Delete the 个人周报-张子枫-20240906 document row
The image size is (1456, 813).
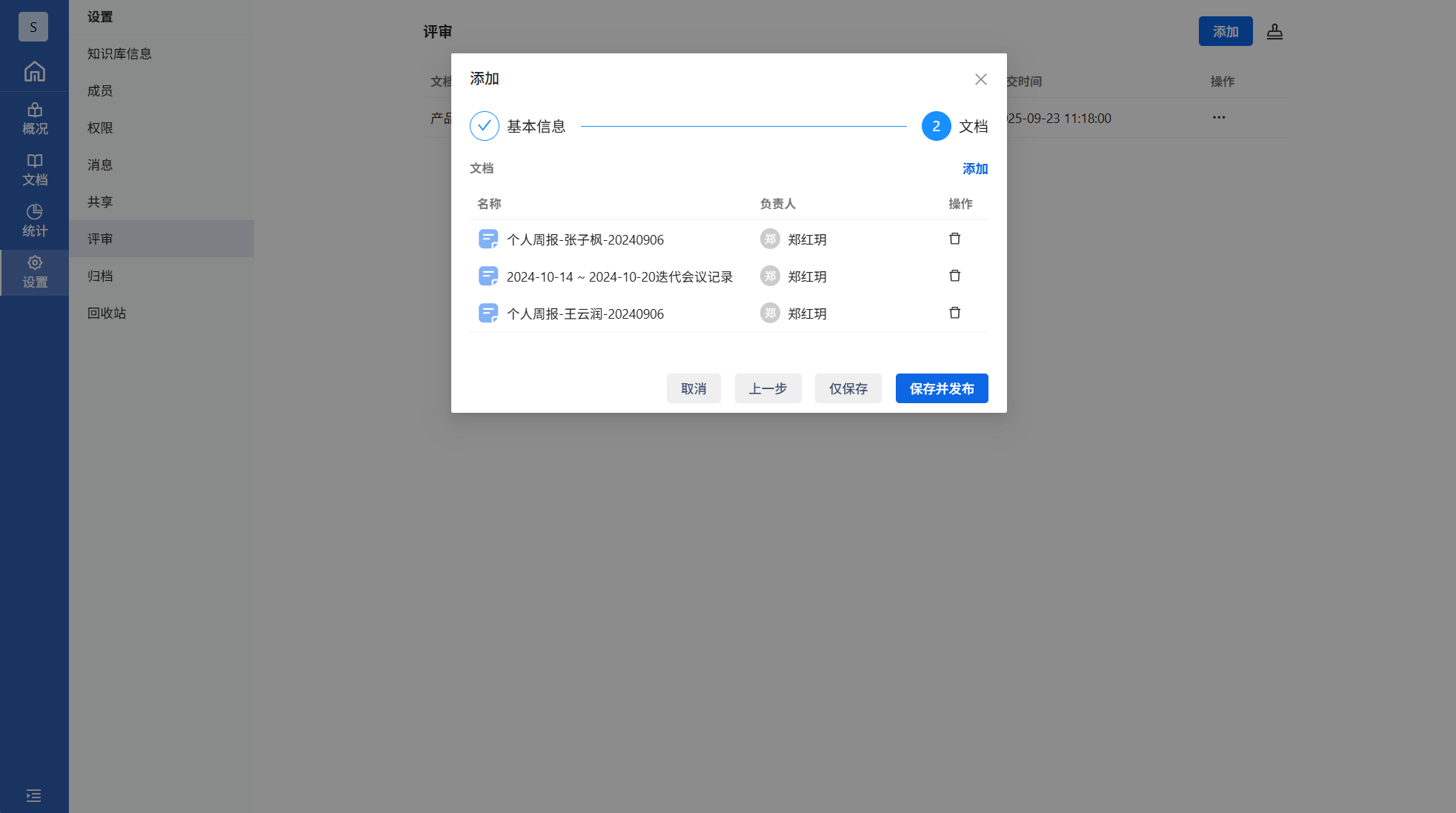[x=954, y=239]
